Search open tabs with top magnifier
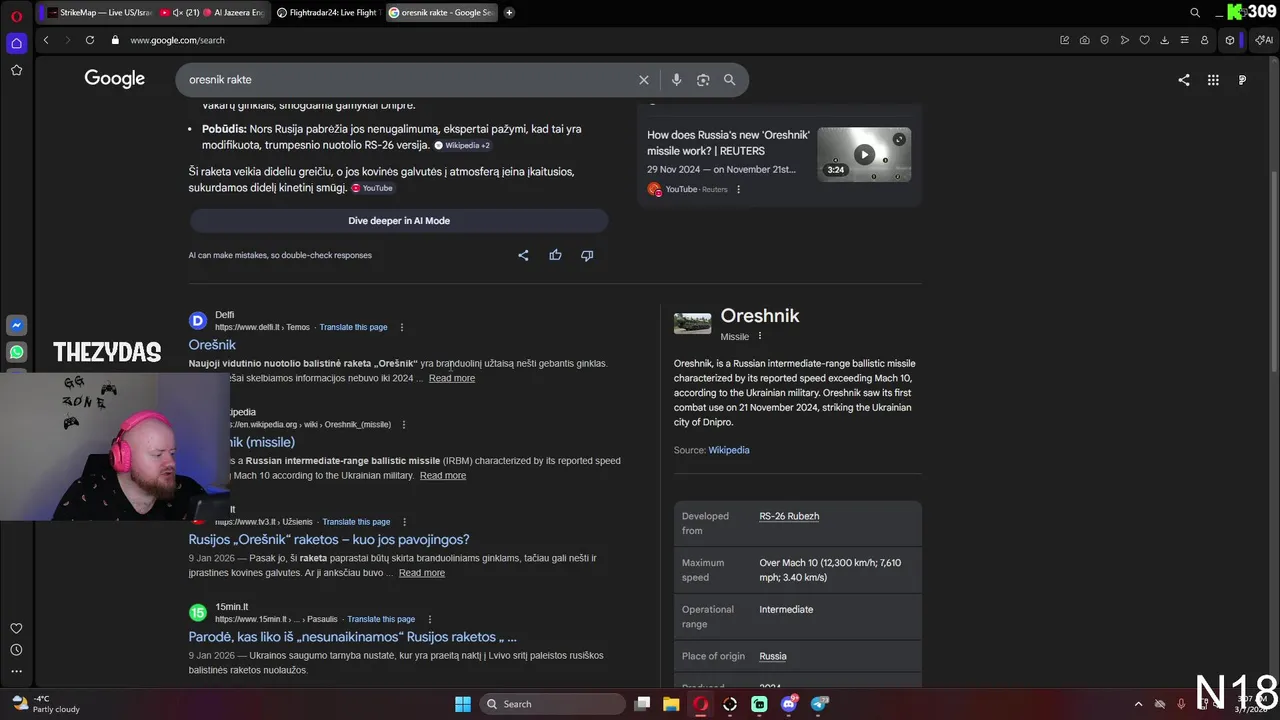 pos(1195,13)
